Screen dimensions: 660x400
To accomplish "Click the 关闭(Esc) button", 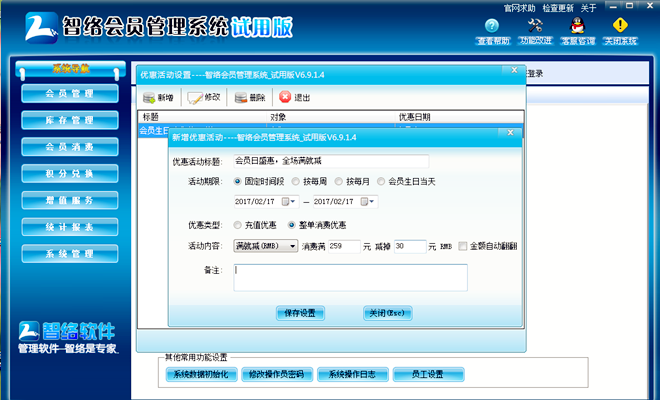I will 387,313.
